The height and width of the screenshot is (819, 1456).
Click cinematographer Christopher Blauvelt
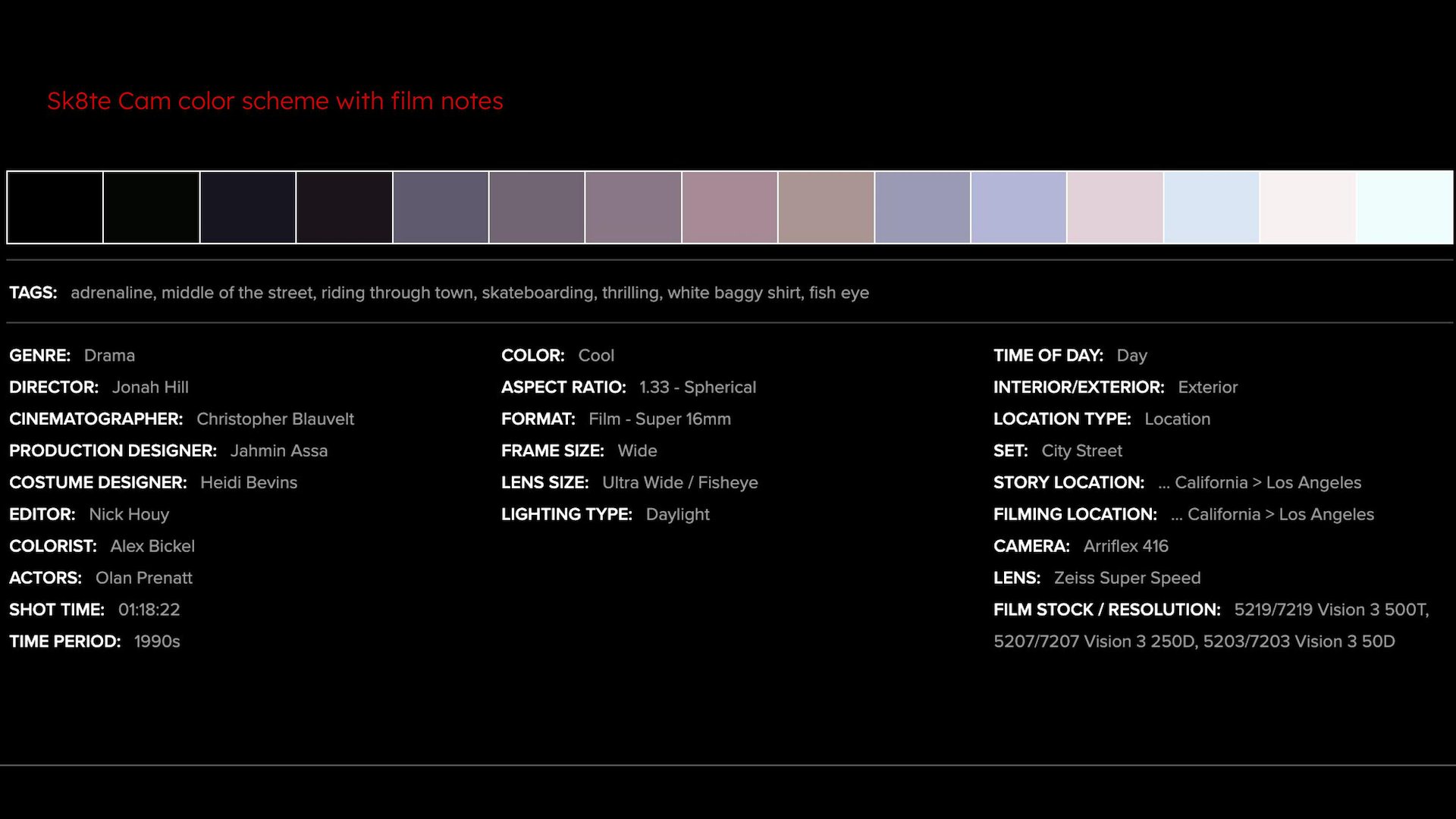click(x=275, y=419)
